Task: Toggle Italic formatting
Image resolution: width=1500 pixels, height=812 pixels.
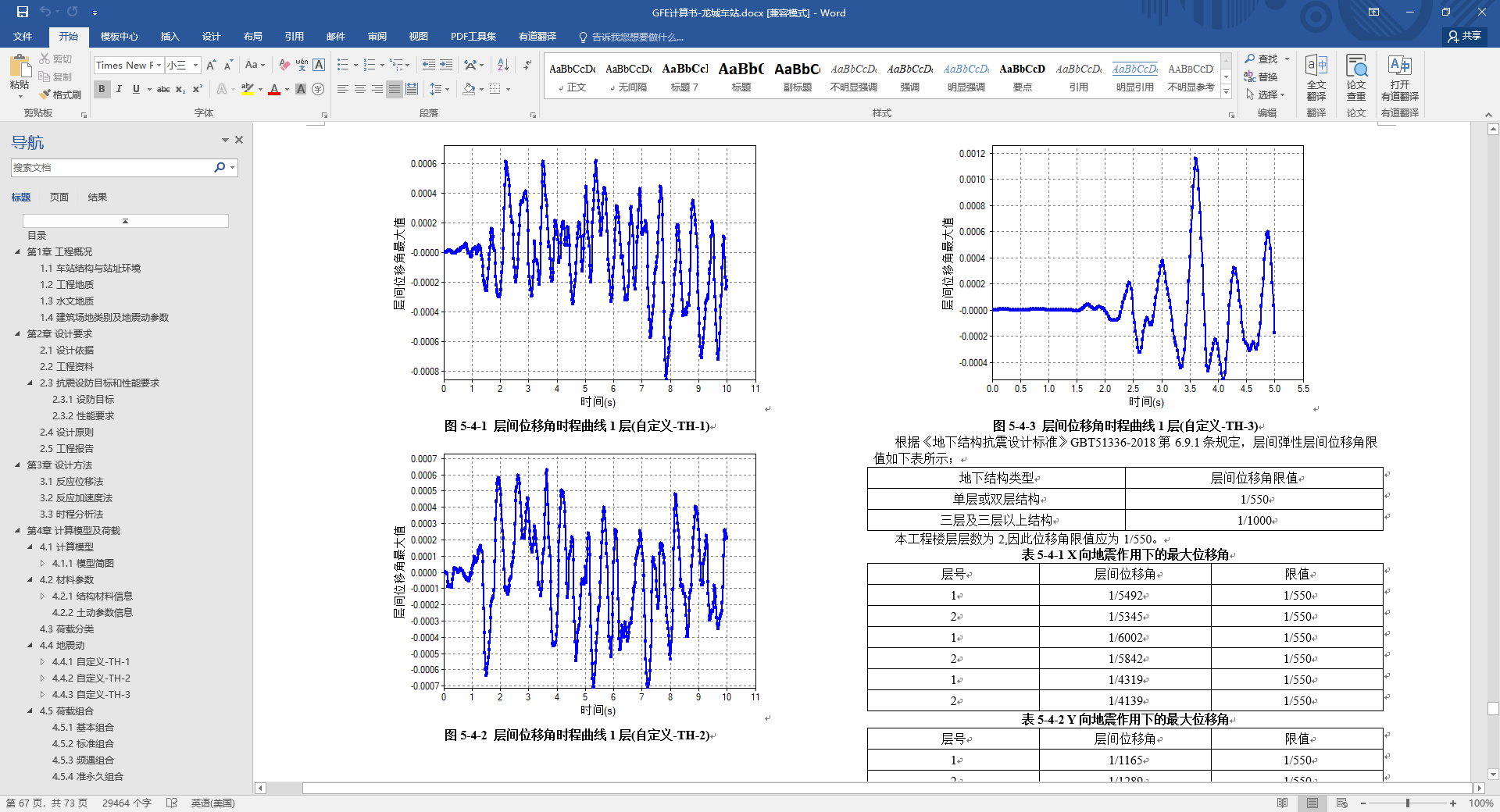Action: 119,89
